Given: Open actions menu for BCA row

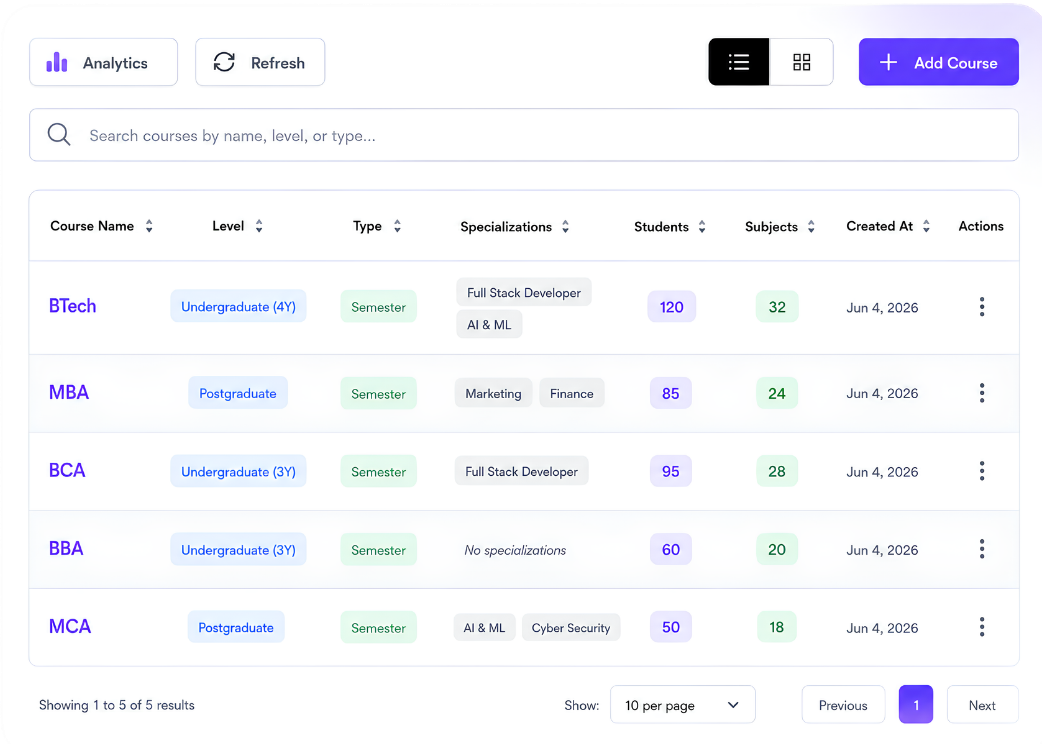Looking at the screenshot, I should (982, 471).
